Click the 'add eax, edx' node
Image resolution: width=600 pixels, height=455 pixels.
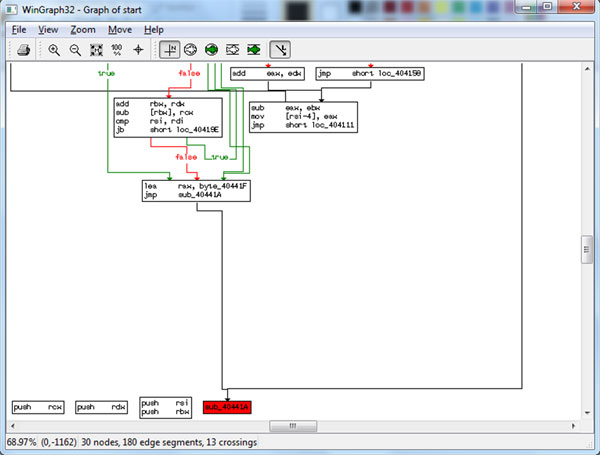[267, 73]
